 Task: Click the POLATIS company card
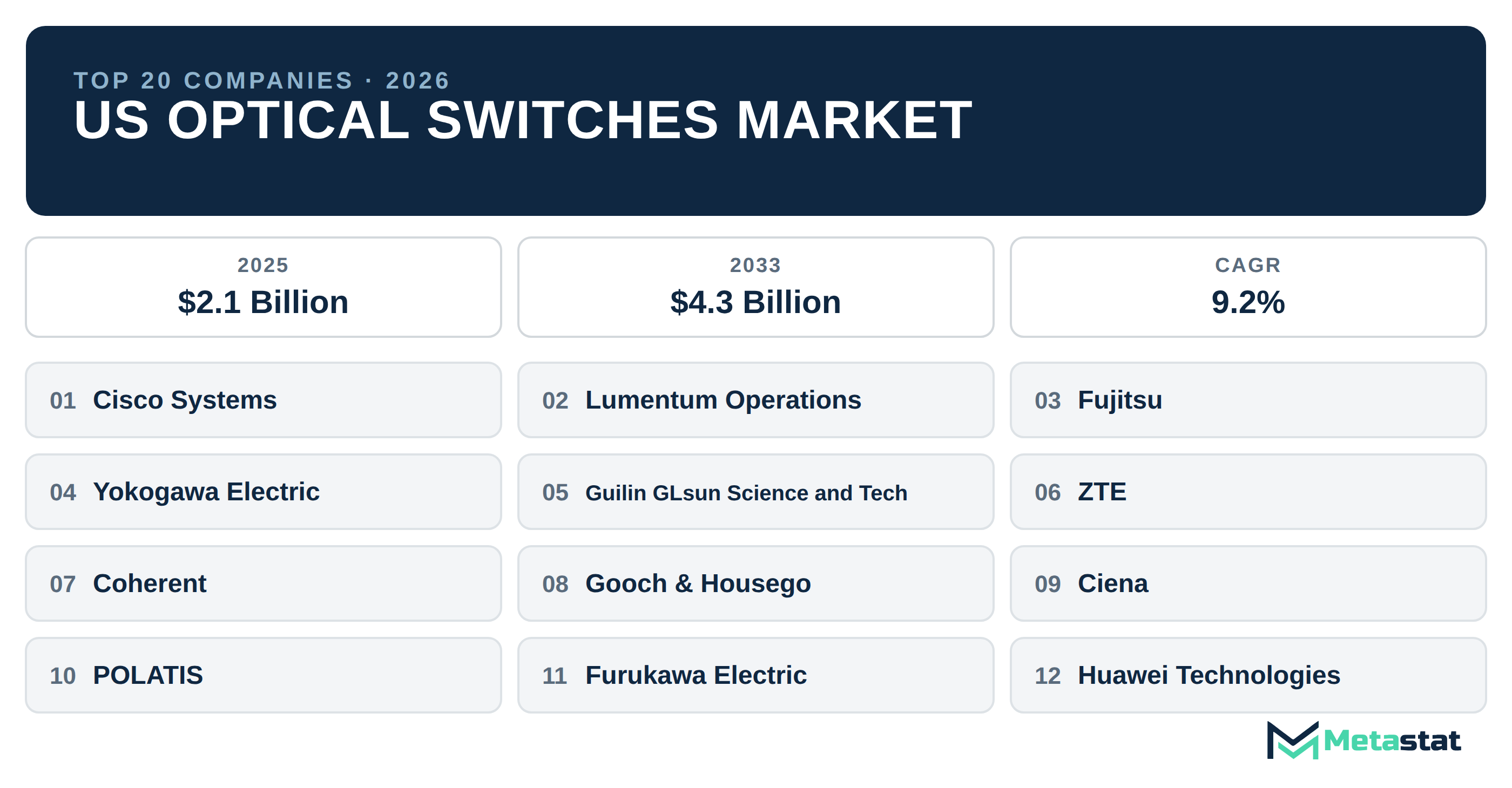[264, 675]
